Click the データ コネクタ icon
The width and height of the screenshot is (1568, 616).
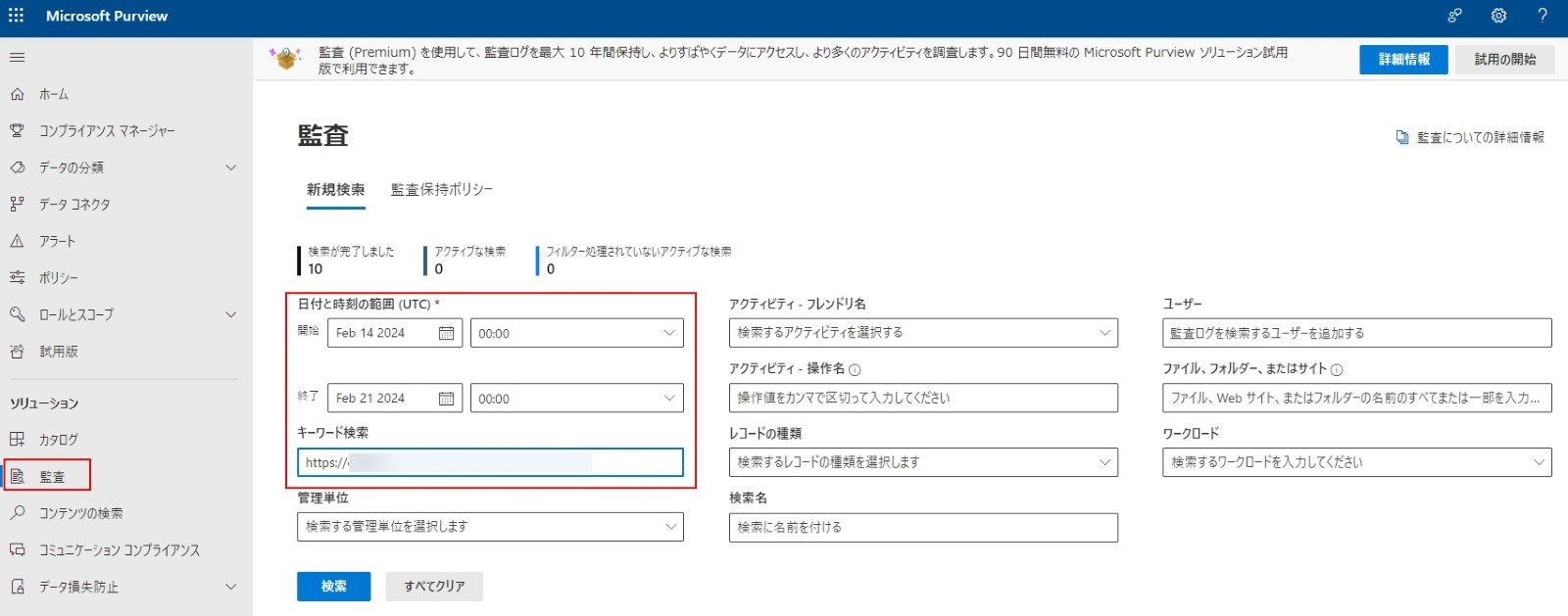click(17, 204)
